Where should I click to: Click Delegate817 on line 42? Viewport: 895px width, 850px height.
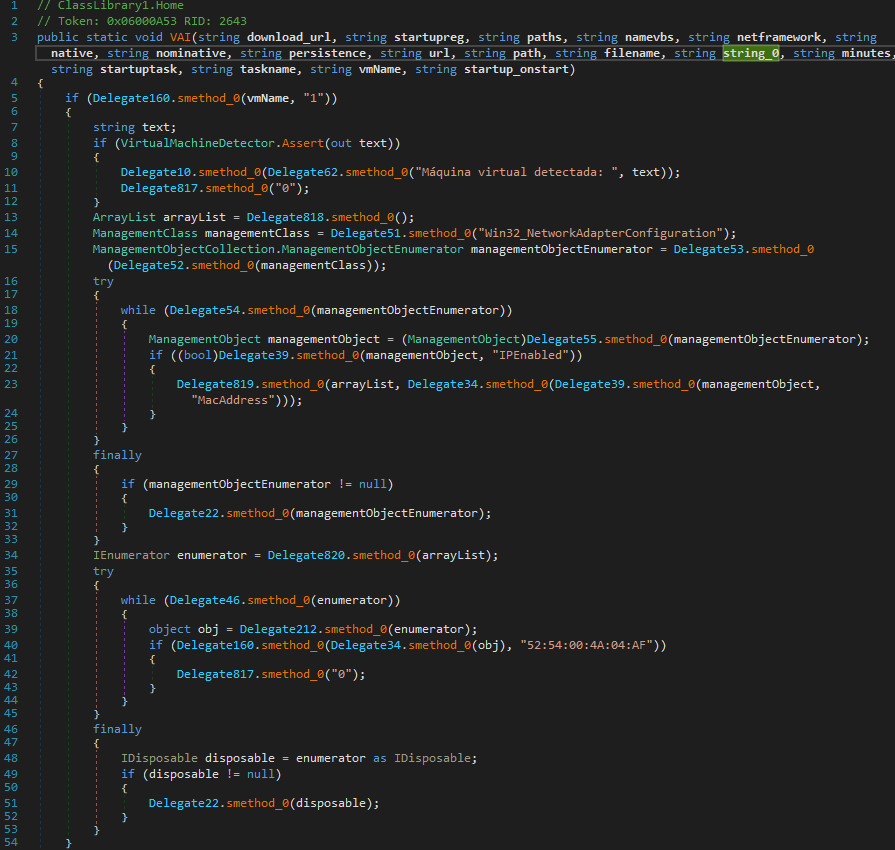point(215,674)
